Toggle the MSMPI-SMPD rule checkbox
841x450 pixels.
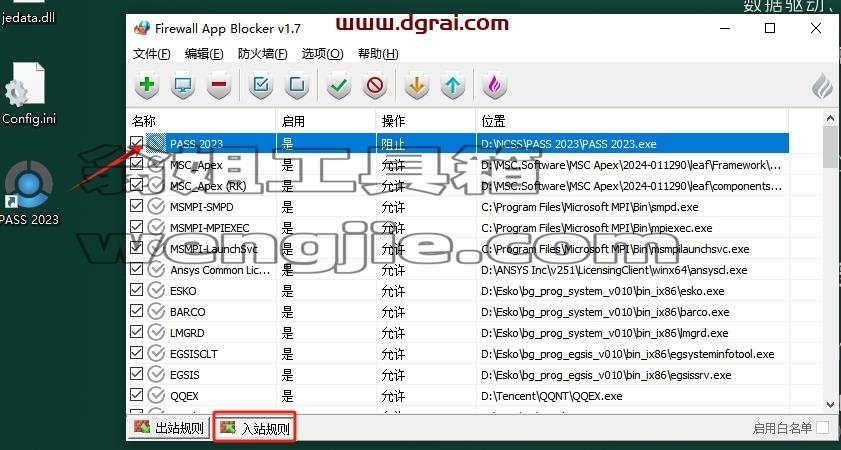coord(137,206)
